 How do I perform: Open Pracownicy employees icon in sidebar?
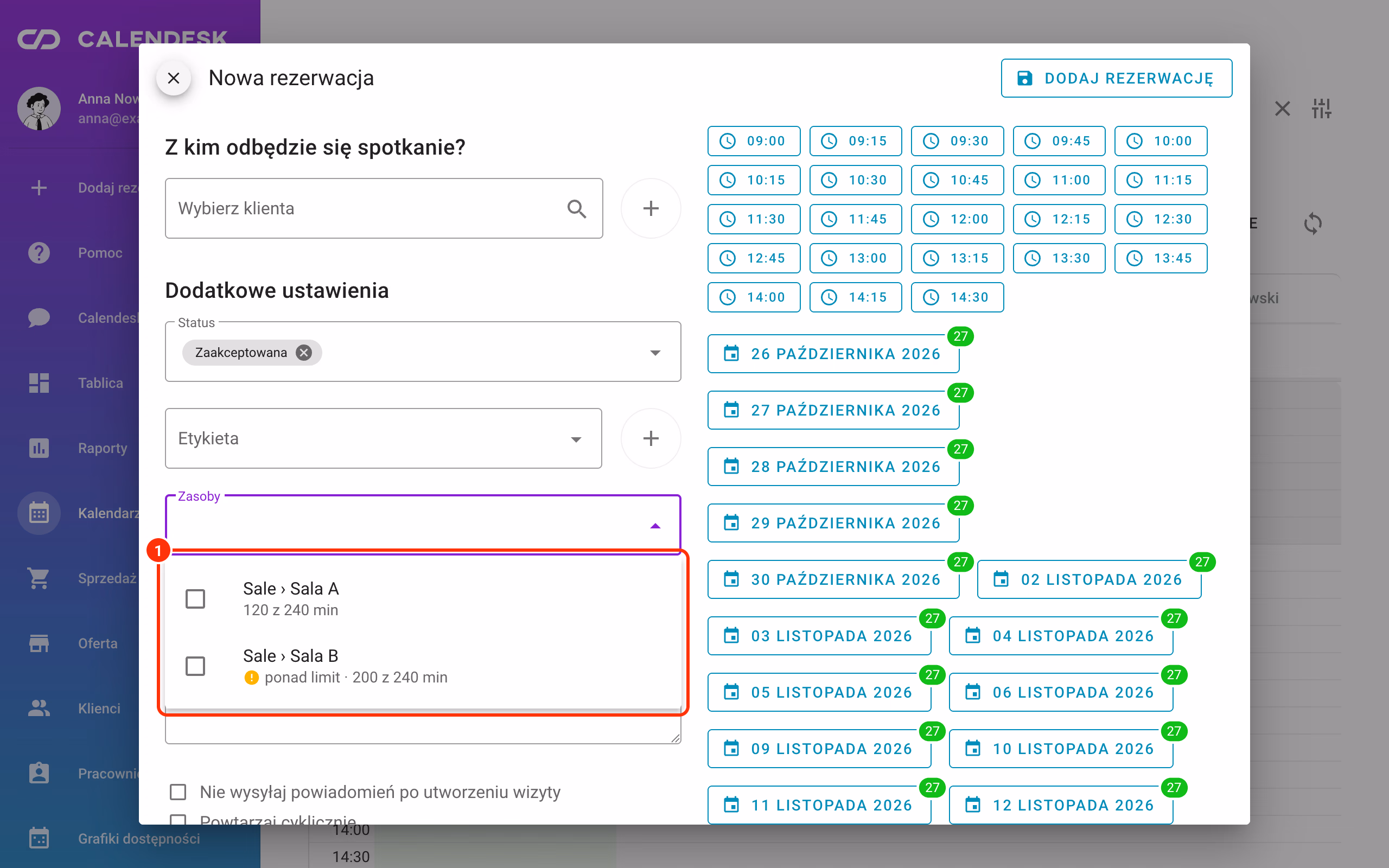39,773
